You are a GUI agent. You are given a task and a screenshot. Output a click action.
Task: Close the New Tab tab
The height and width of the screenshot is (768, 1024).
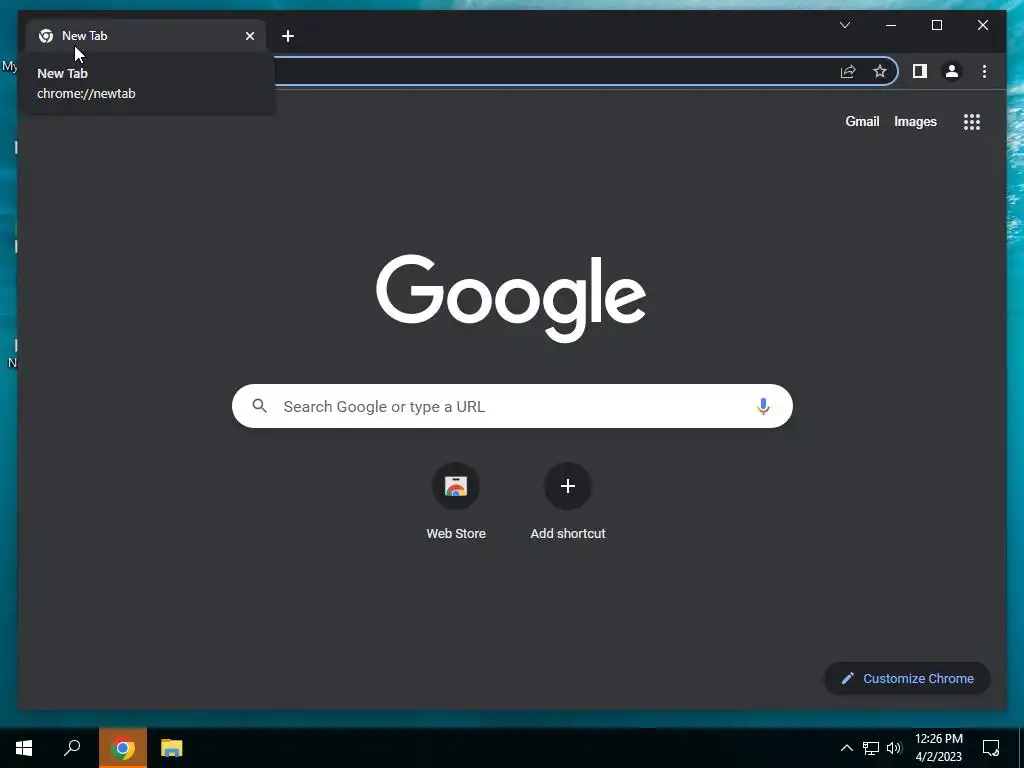point(249,36)
